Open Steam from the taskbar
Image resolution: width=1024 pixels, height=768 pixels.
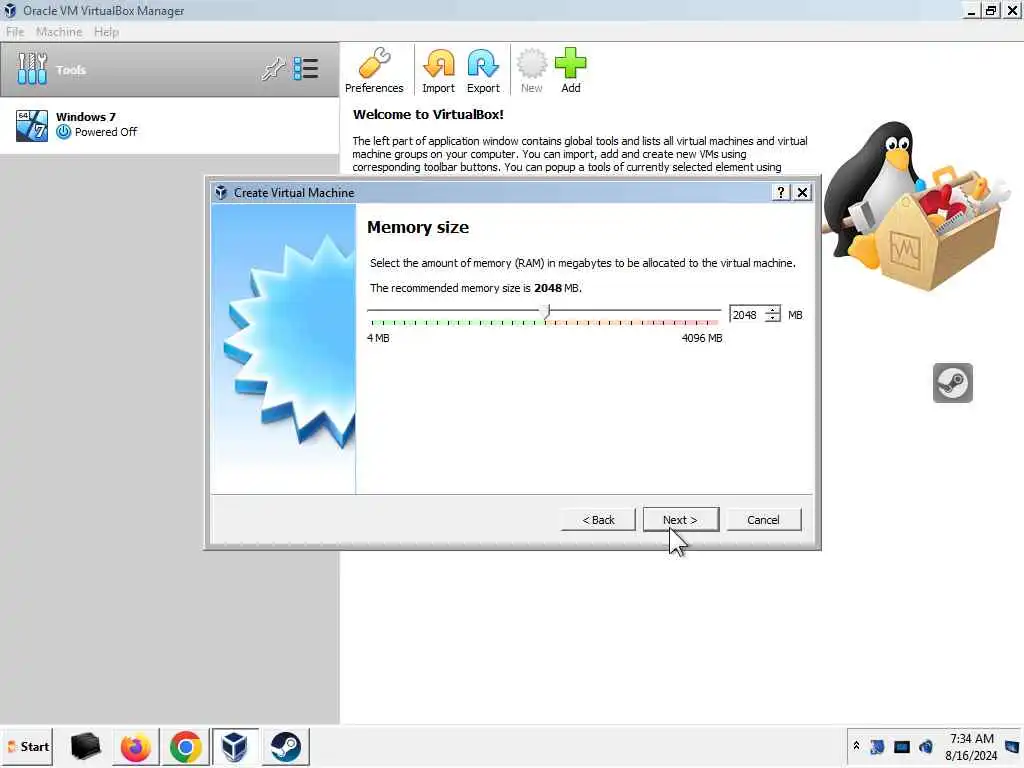[285, 746]
